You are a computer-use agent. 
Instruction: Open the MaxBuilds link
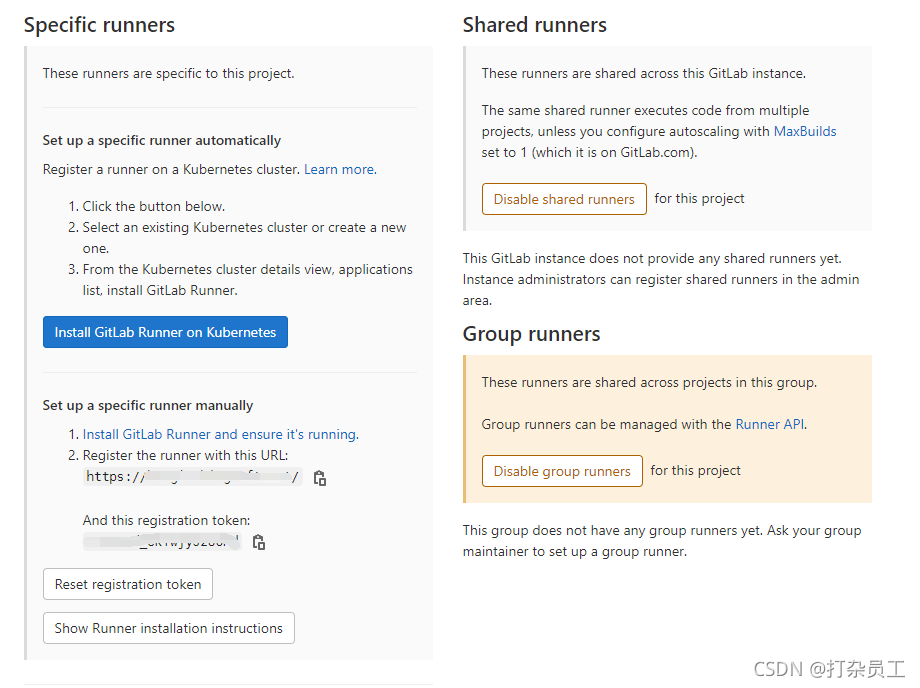805,131
